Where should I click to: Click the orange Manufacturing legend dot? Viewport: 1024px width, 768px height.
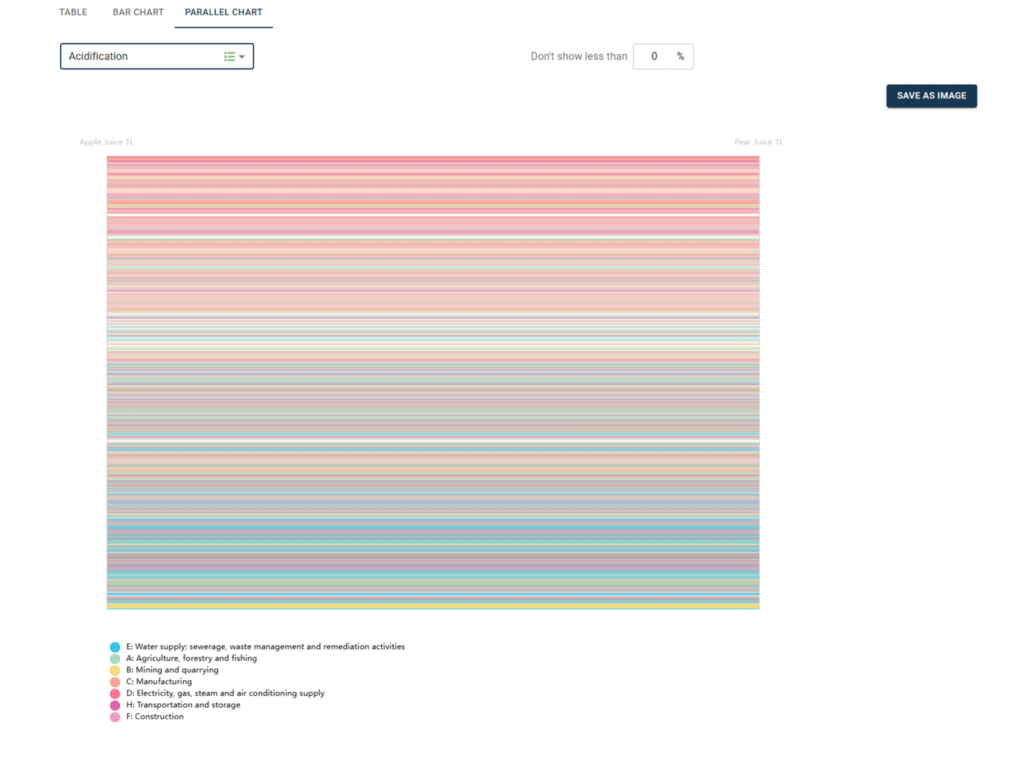point(115,682)
